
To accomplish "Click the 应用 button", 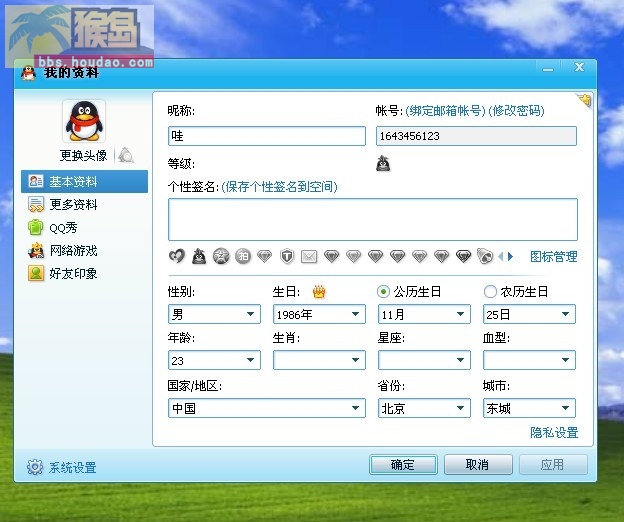I will pyautogui.click(x=553, y=464).
